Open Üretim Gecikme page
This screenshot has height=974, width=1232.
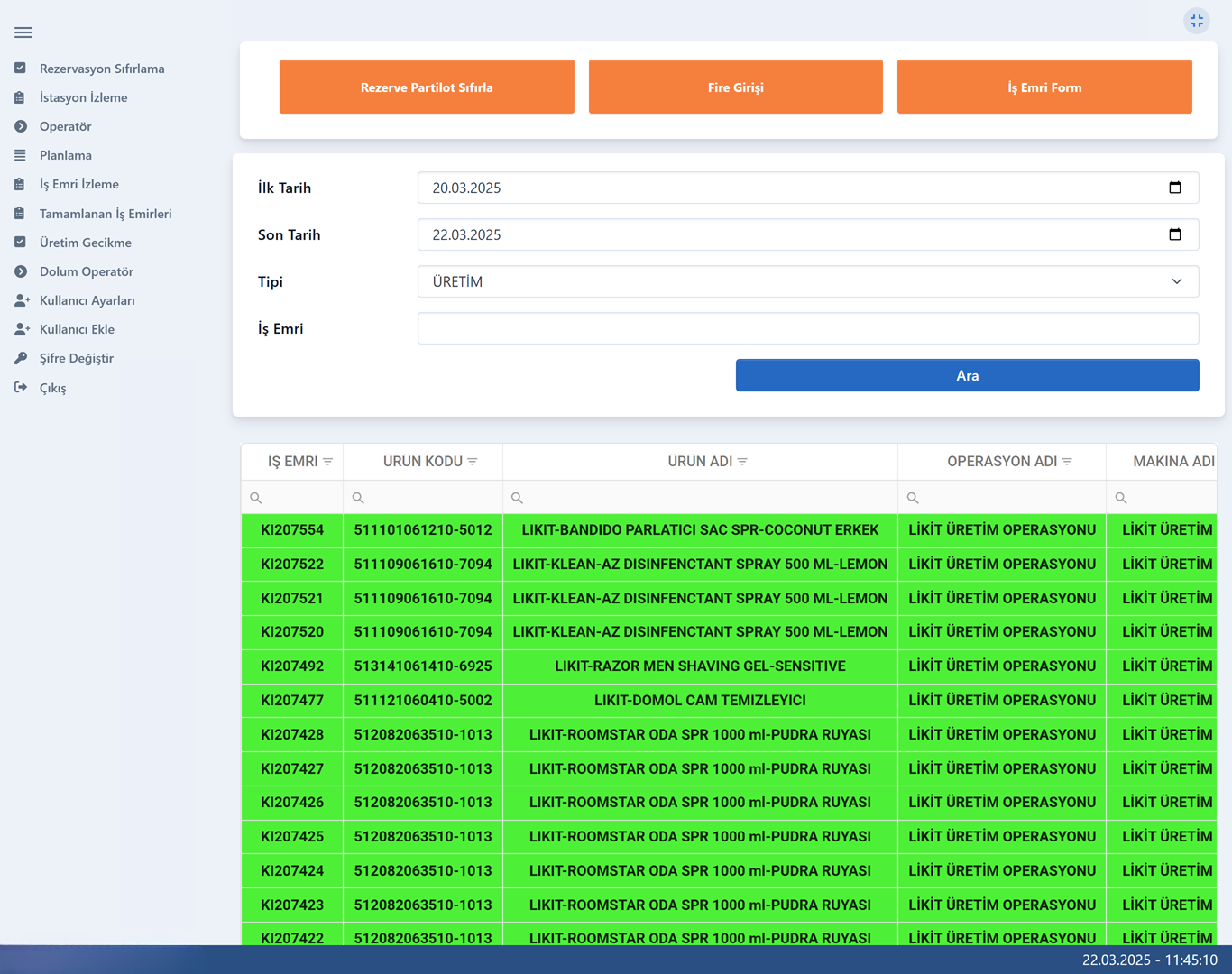point(86,243)
